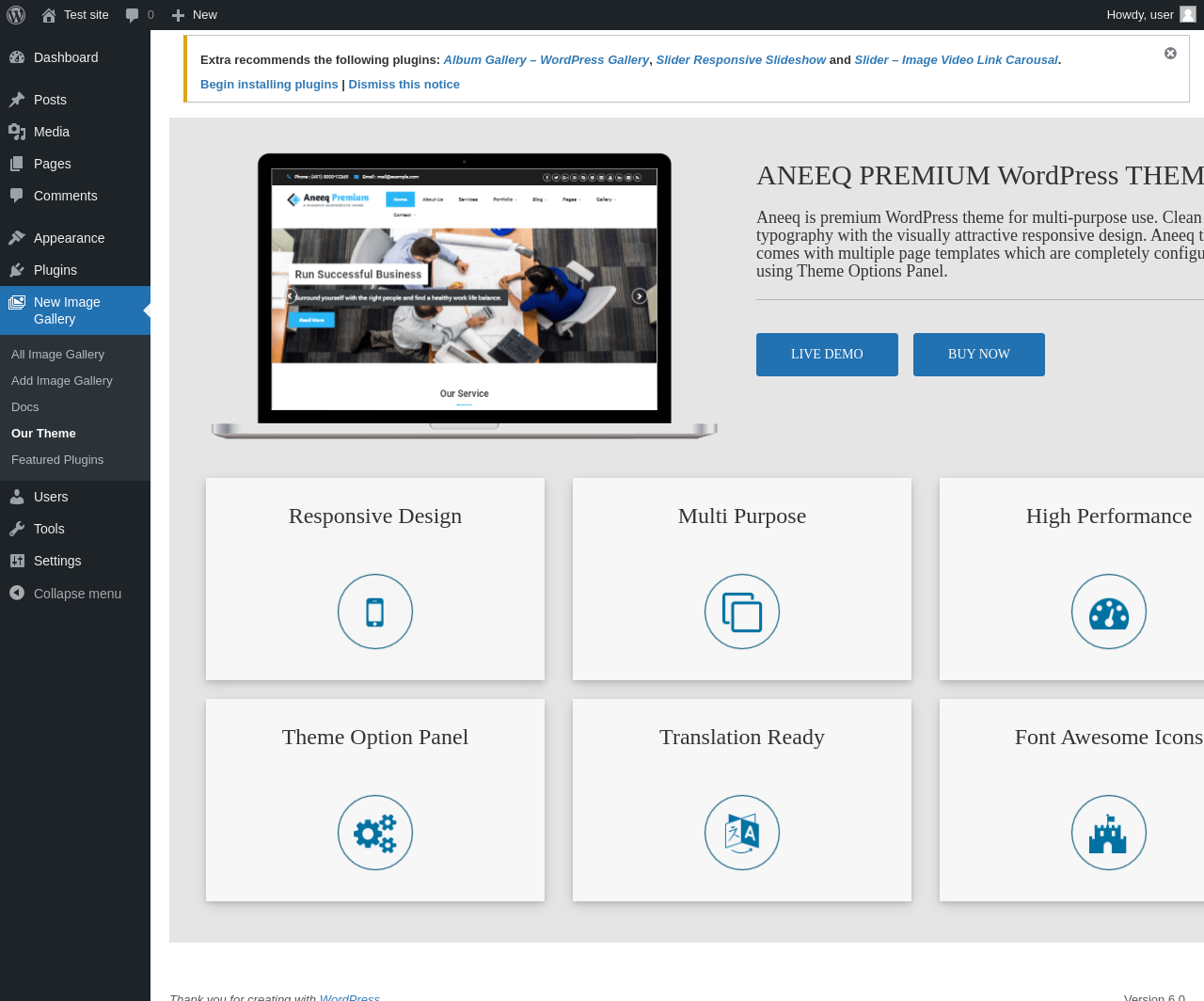Open the Plugins menu item
Image resolution: width=1204 pixels, height=1001 pixels.
75,270
